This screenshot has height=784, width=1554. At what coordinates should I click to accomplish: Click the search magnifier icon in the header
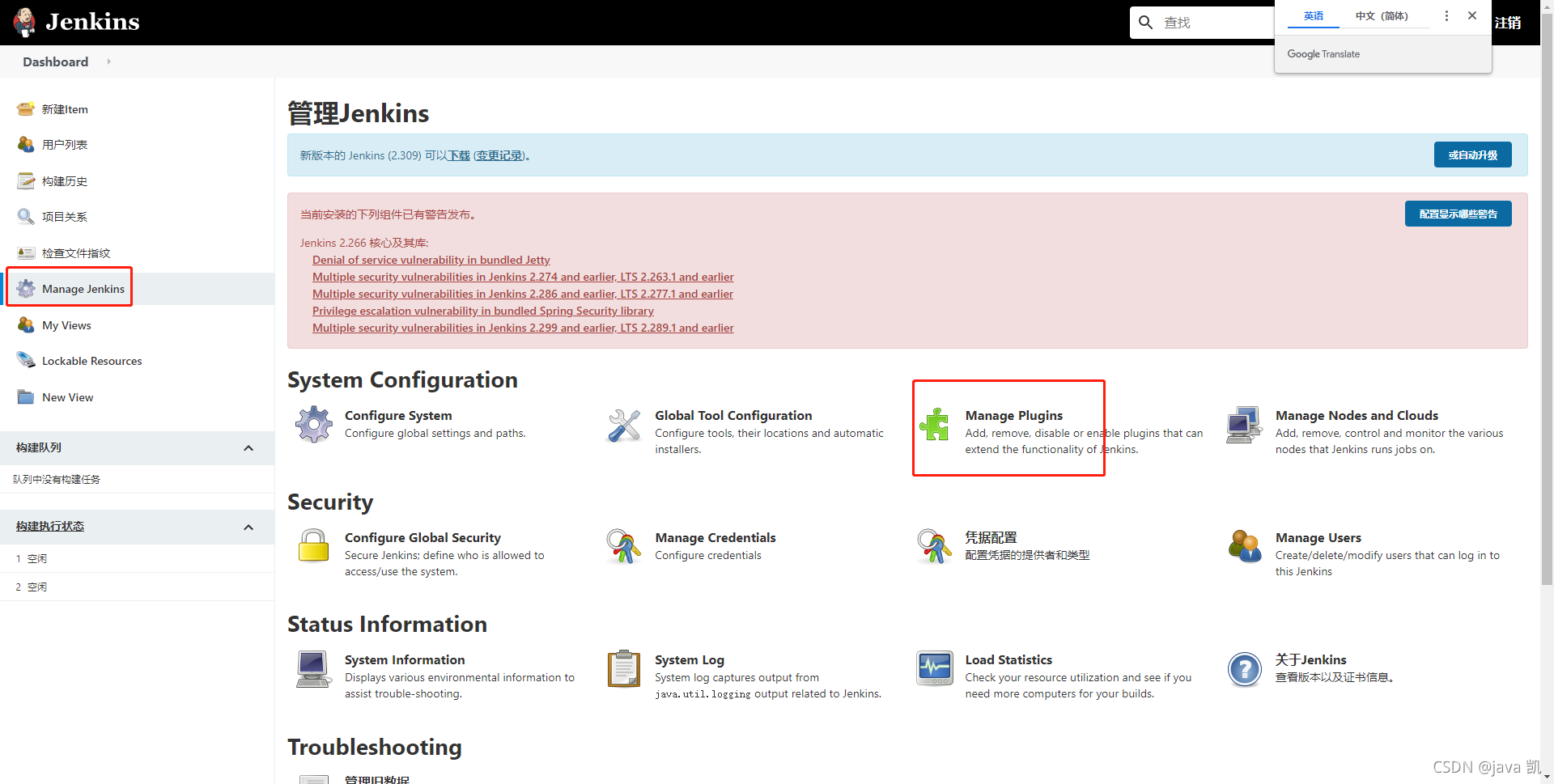point(1146,23)
